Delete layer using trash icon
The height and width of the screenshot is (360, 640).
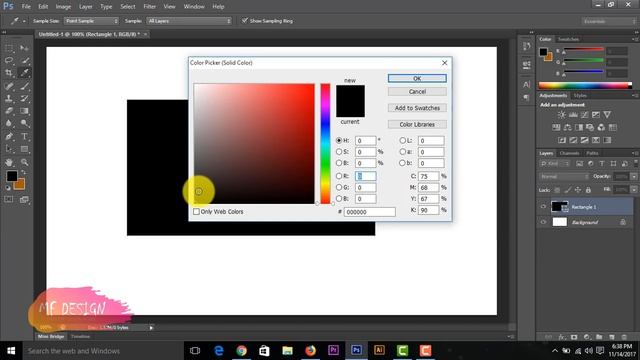[624, 337]
